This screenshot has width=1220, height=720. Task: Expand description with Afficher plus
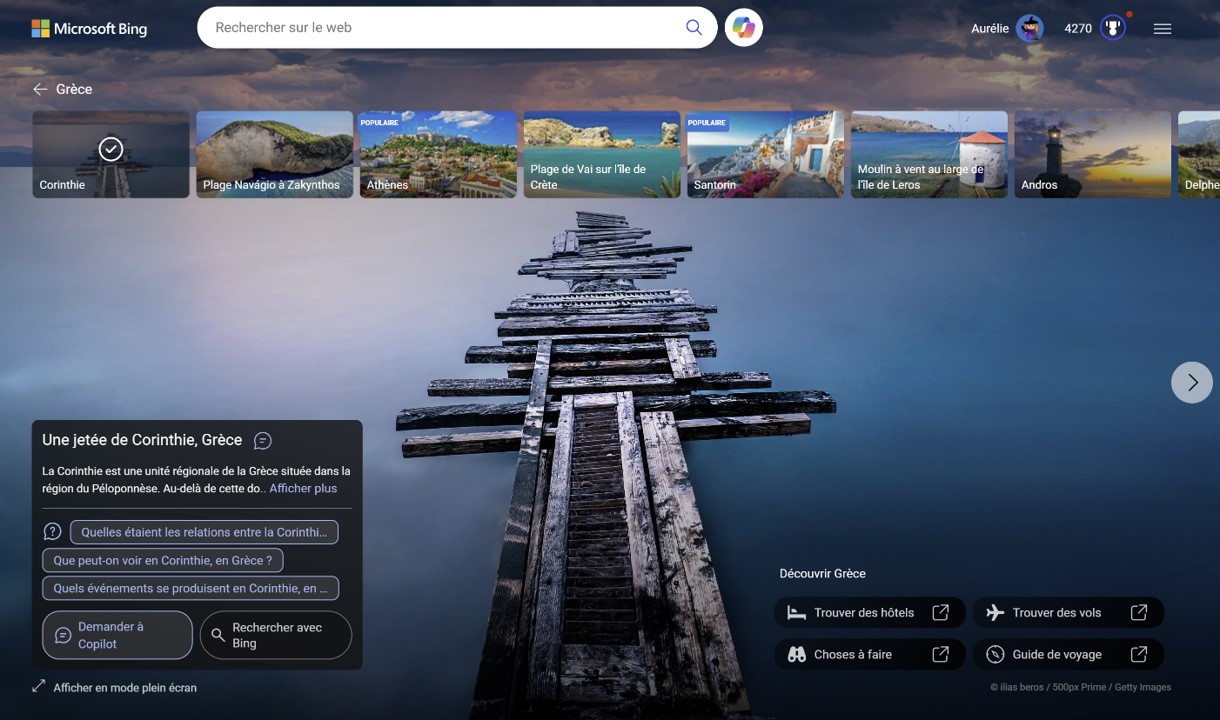point(303,489)
